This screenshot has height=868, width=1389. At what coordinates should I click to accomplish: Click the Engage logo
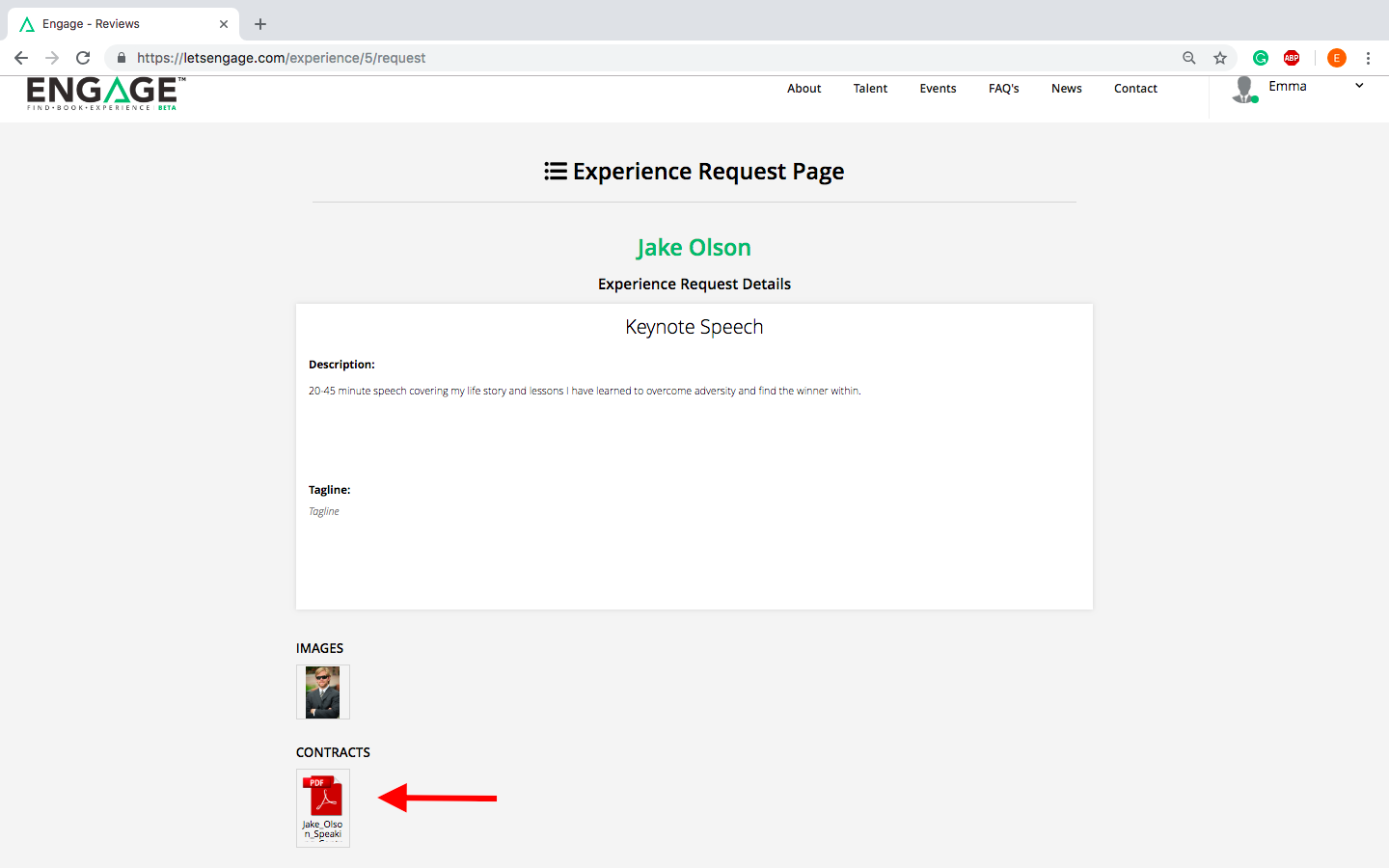(104, 93)
